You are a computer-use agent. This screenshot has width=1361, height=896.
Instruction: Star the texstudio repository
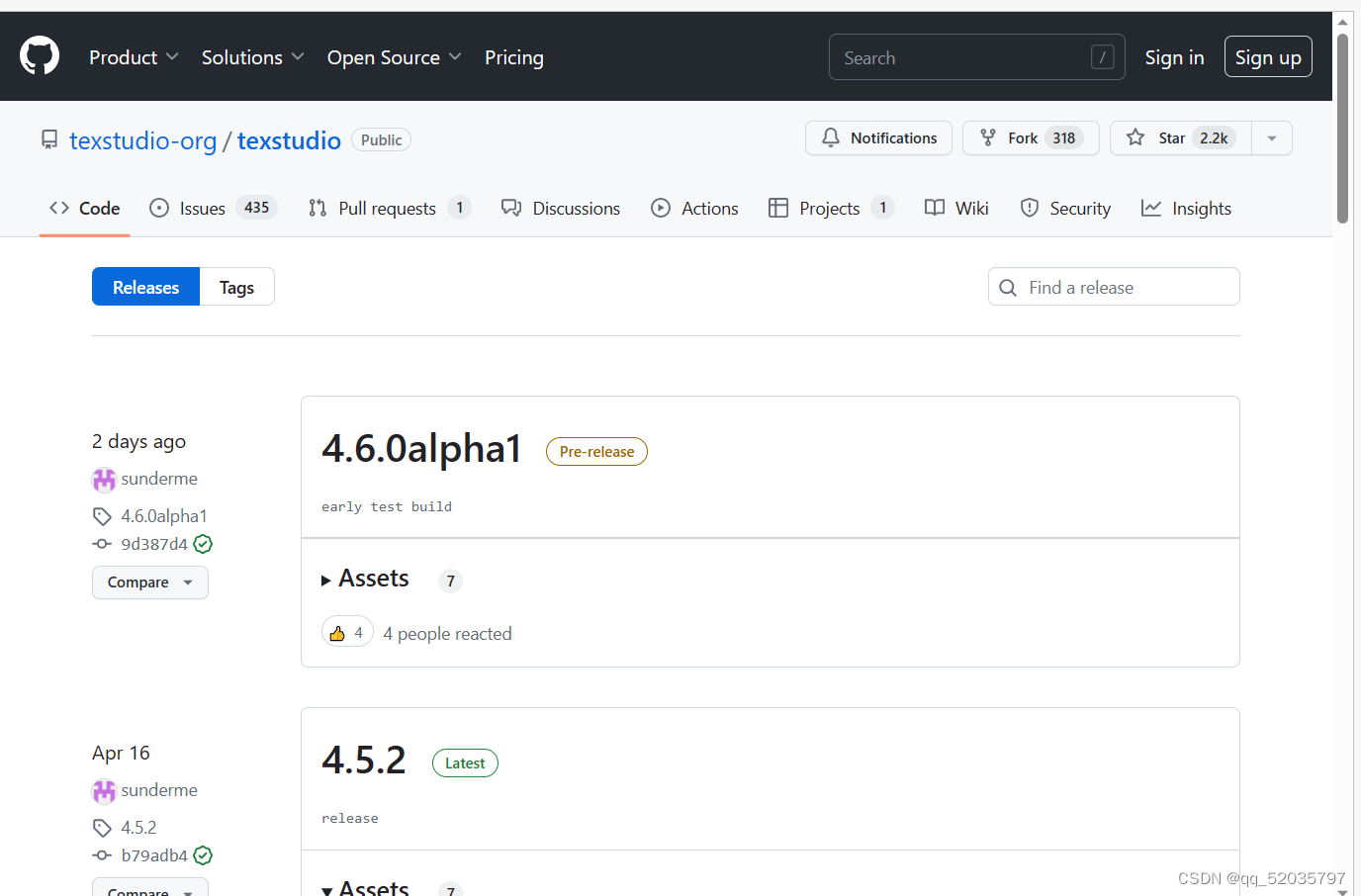(x=1180, y=138)
